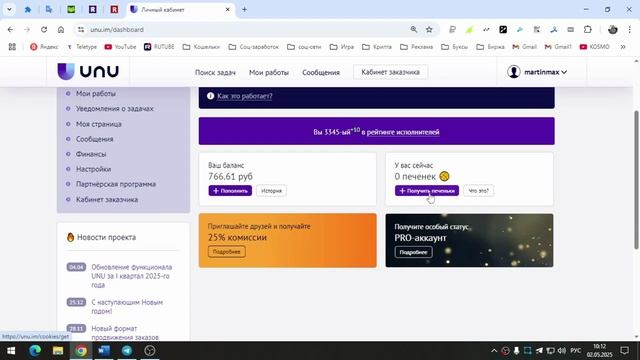Click the cookie icon next to 0 печенек
The image size is (640, 360).
[x=444, y=176]
